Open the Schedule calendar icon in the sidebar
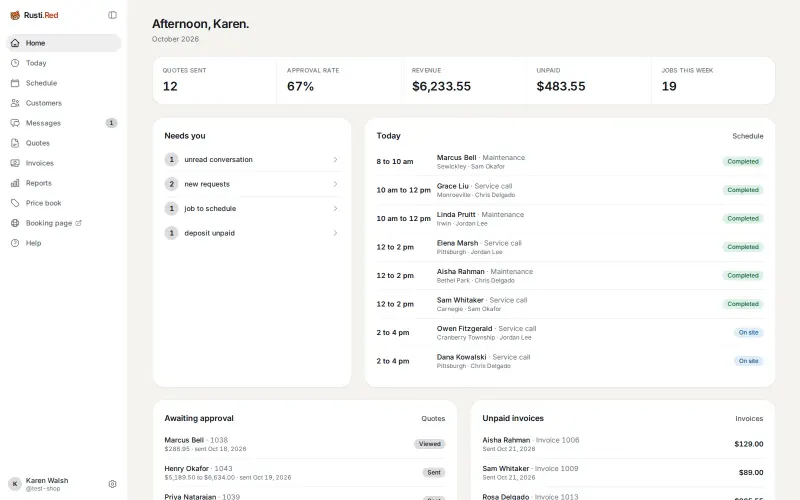This screenshot has height=500, width=800. (x=15, y=83)
